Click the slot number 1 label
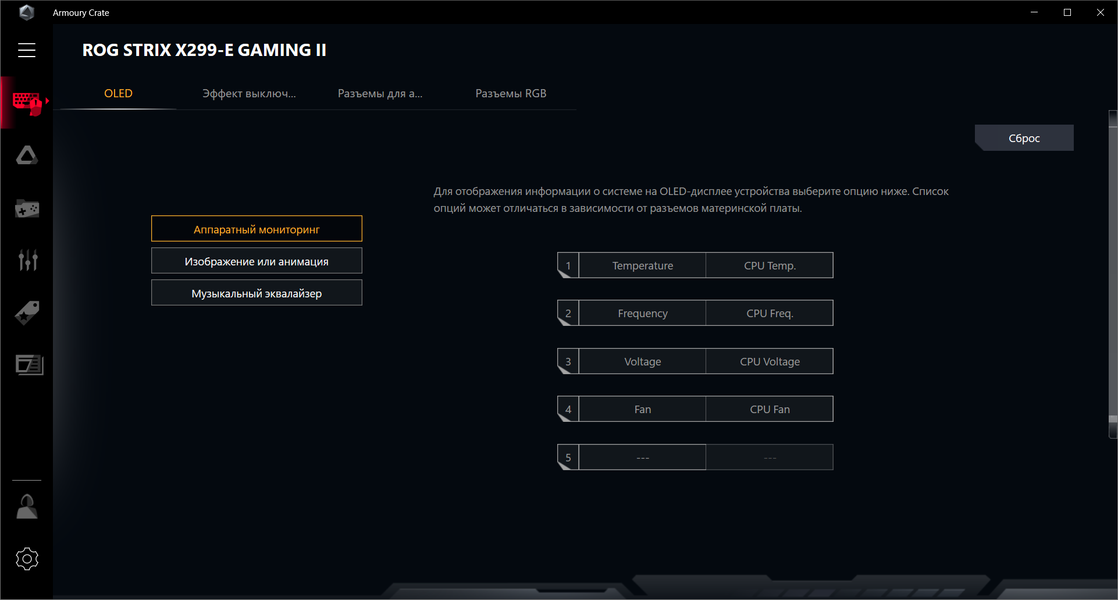 click(568, 265)
